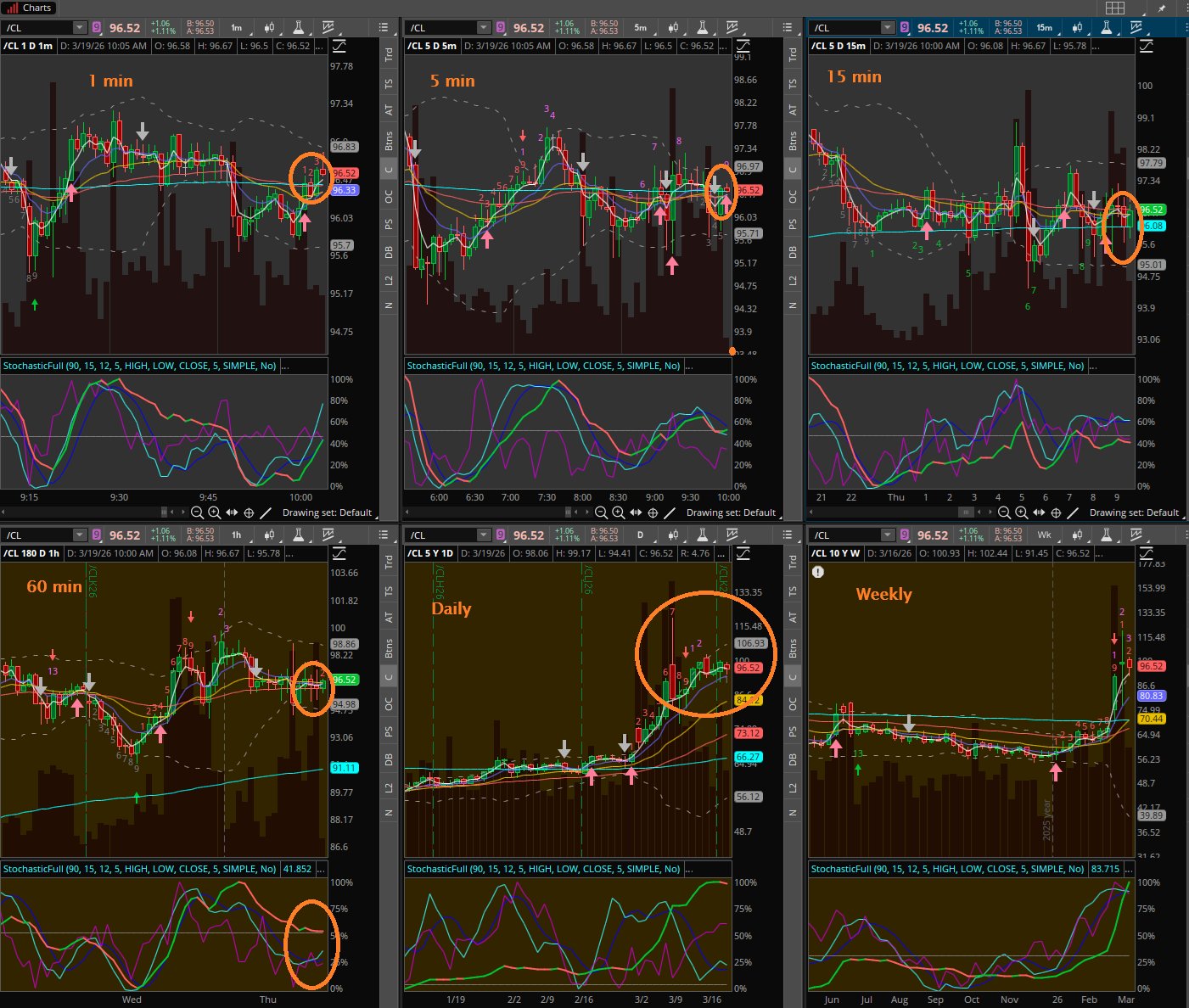Open the patterns icon on 15m chart
The width and height of the screenshot is (1189, 1008).
point(1137,28)
